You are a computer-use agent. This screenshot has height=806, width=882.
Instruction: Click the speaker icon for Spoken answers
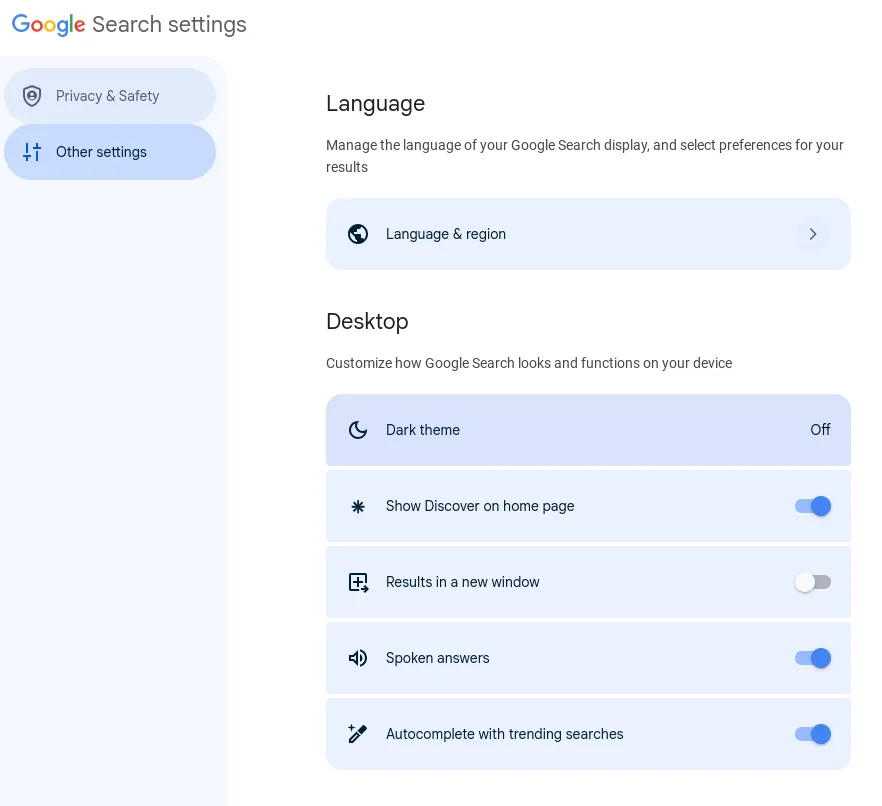click(x=358, y=658)
